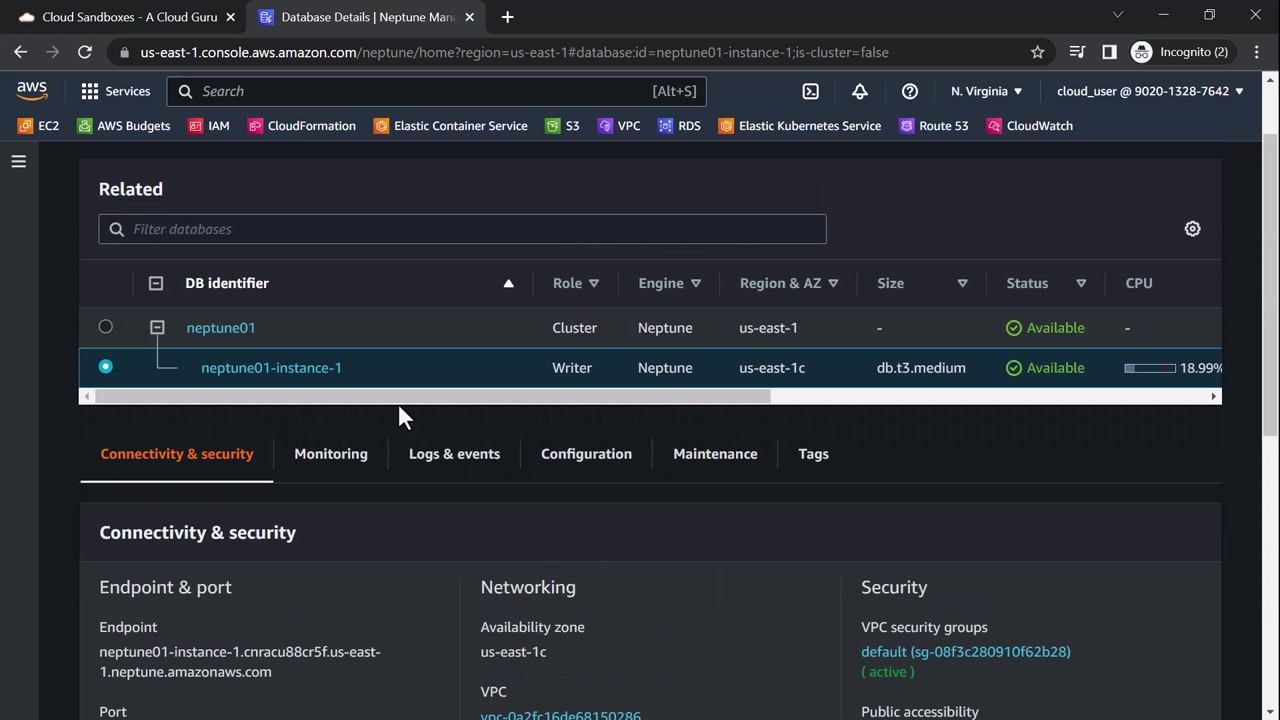Open the N. Virginia region dropdown
1280x720 pixels.
(986, 91)
